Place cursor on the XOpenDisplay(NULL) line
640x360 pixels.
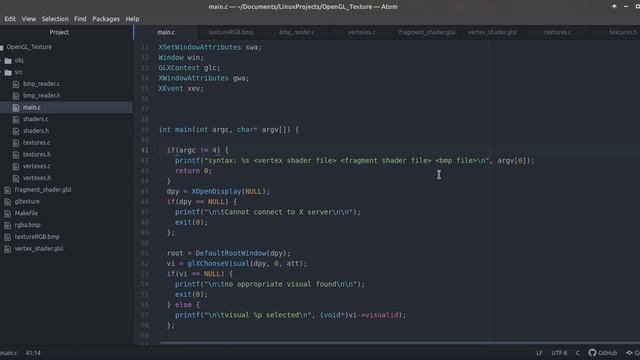[218, 191]
